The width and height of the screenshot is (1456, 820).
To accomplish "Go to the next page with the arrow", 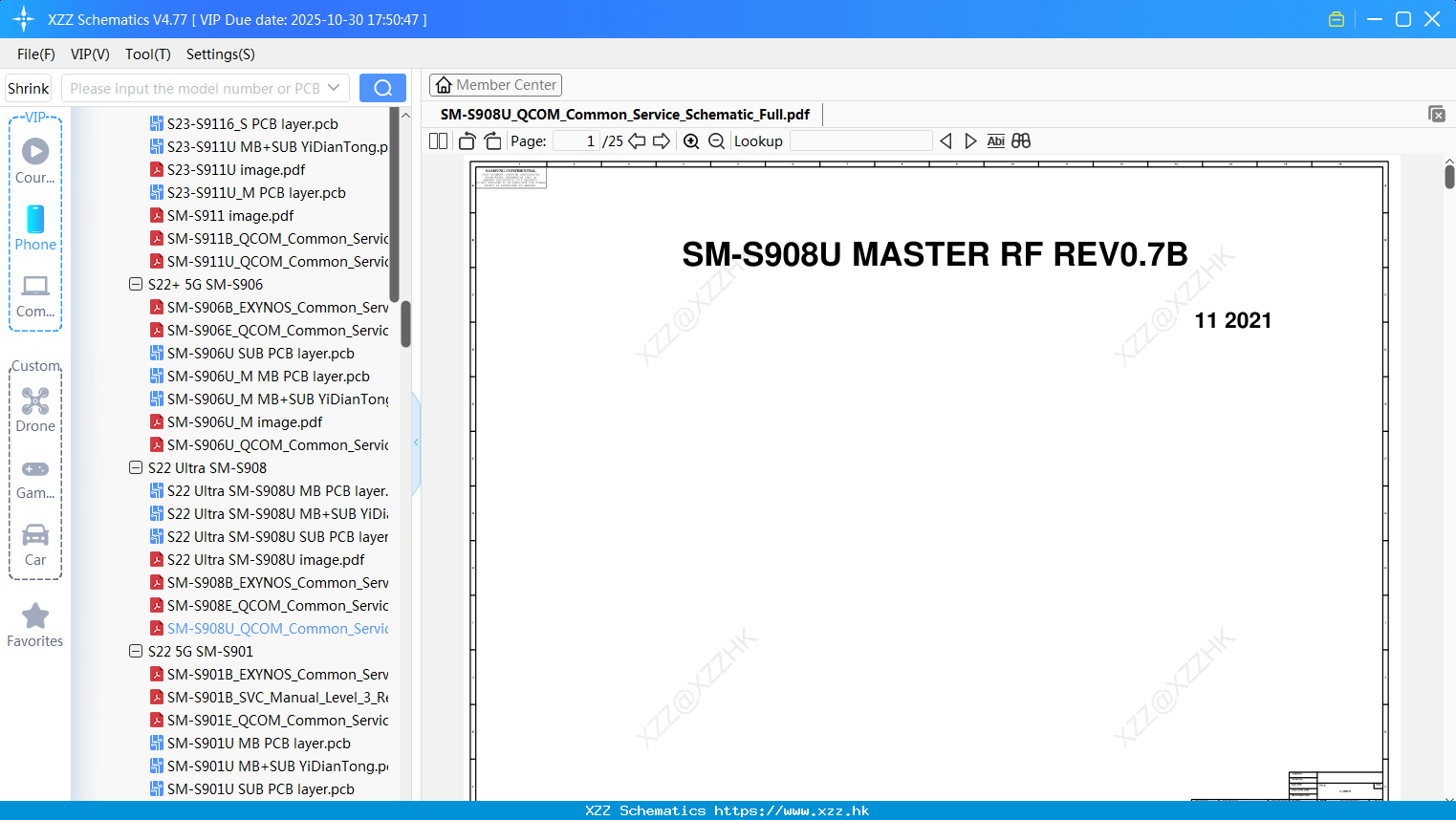I will tap(661, 140).
